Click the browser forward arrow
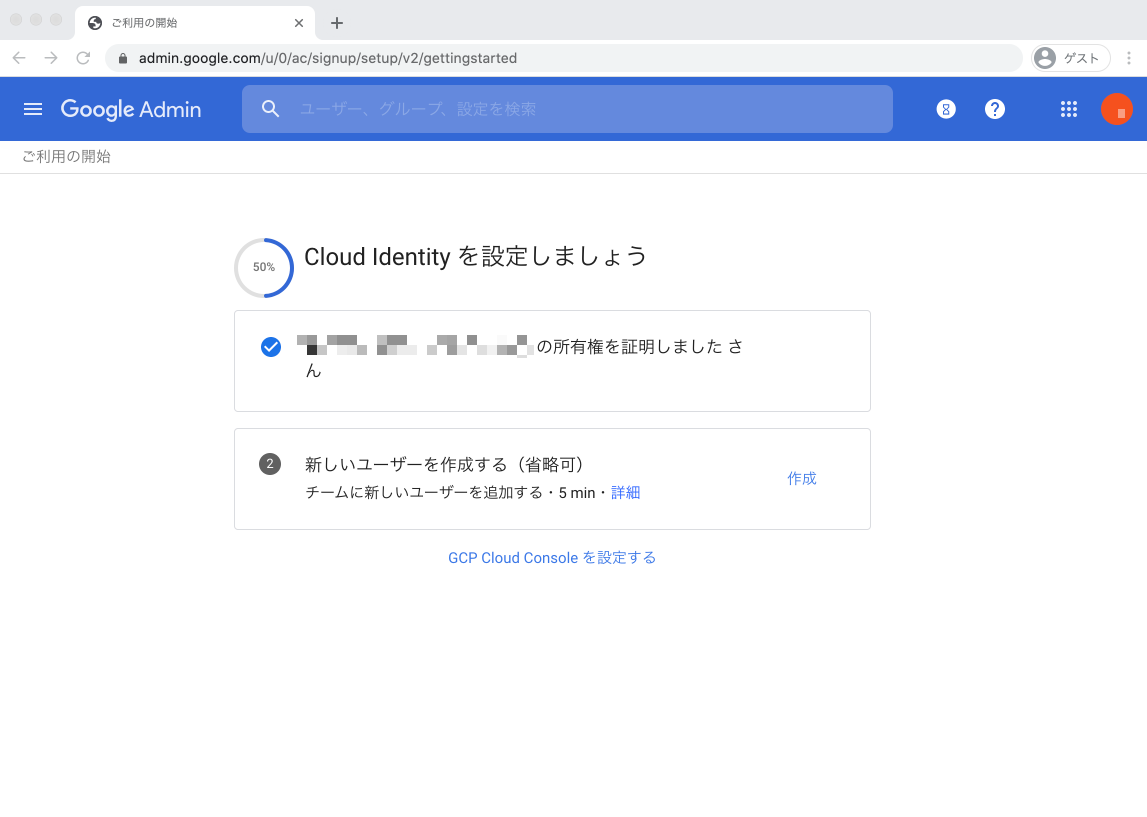The image size is (1147, 817). click(50, 58)
